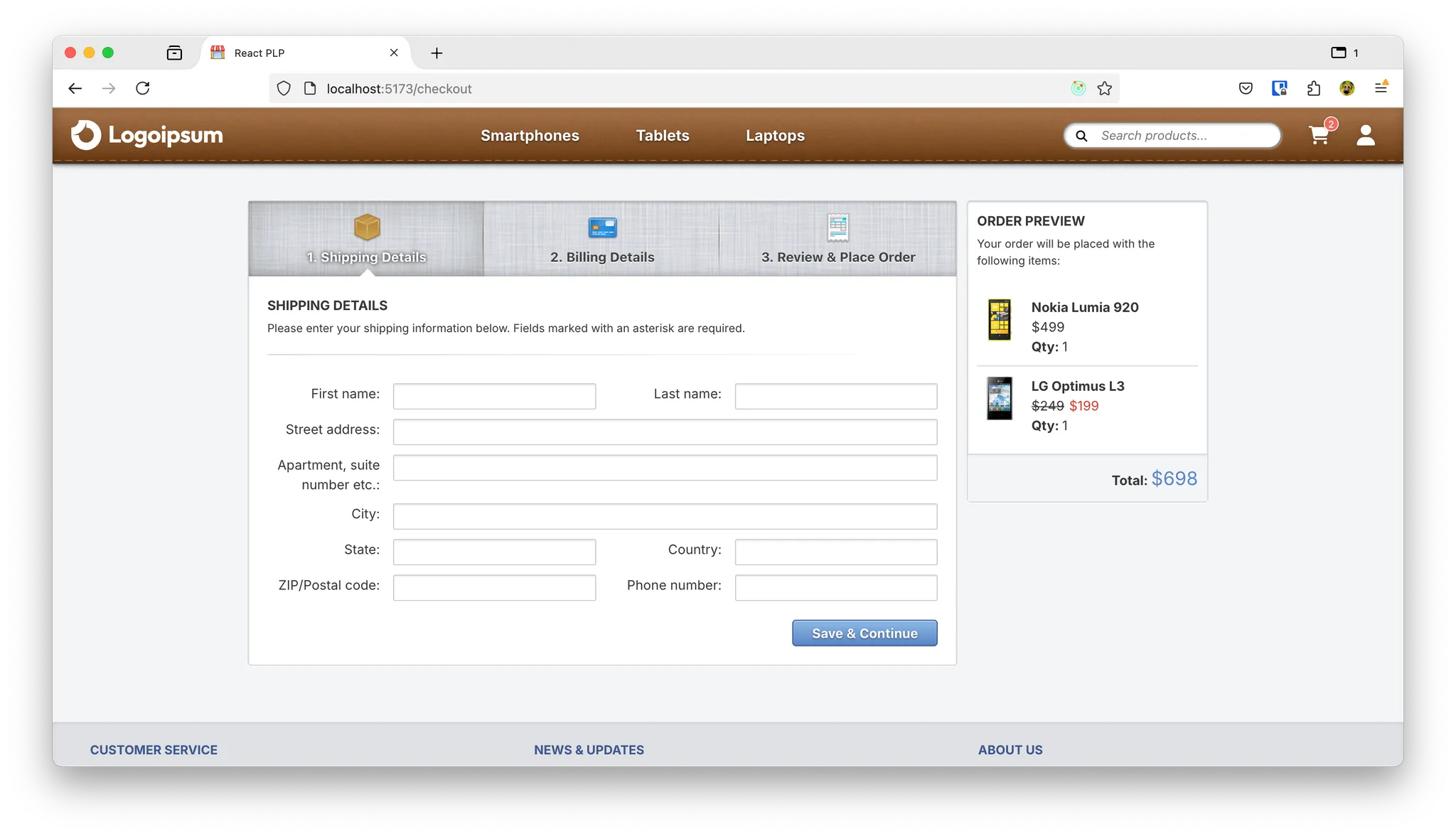Click the search magnifier icon in the search bar
1456x836 pixels.
1081,135
